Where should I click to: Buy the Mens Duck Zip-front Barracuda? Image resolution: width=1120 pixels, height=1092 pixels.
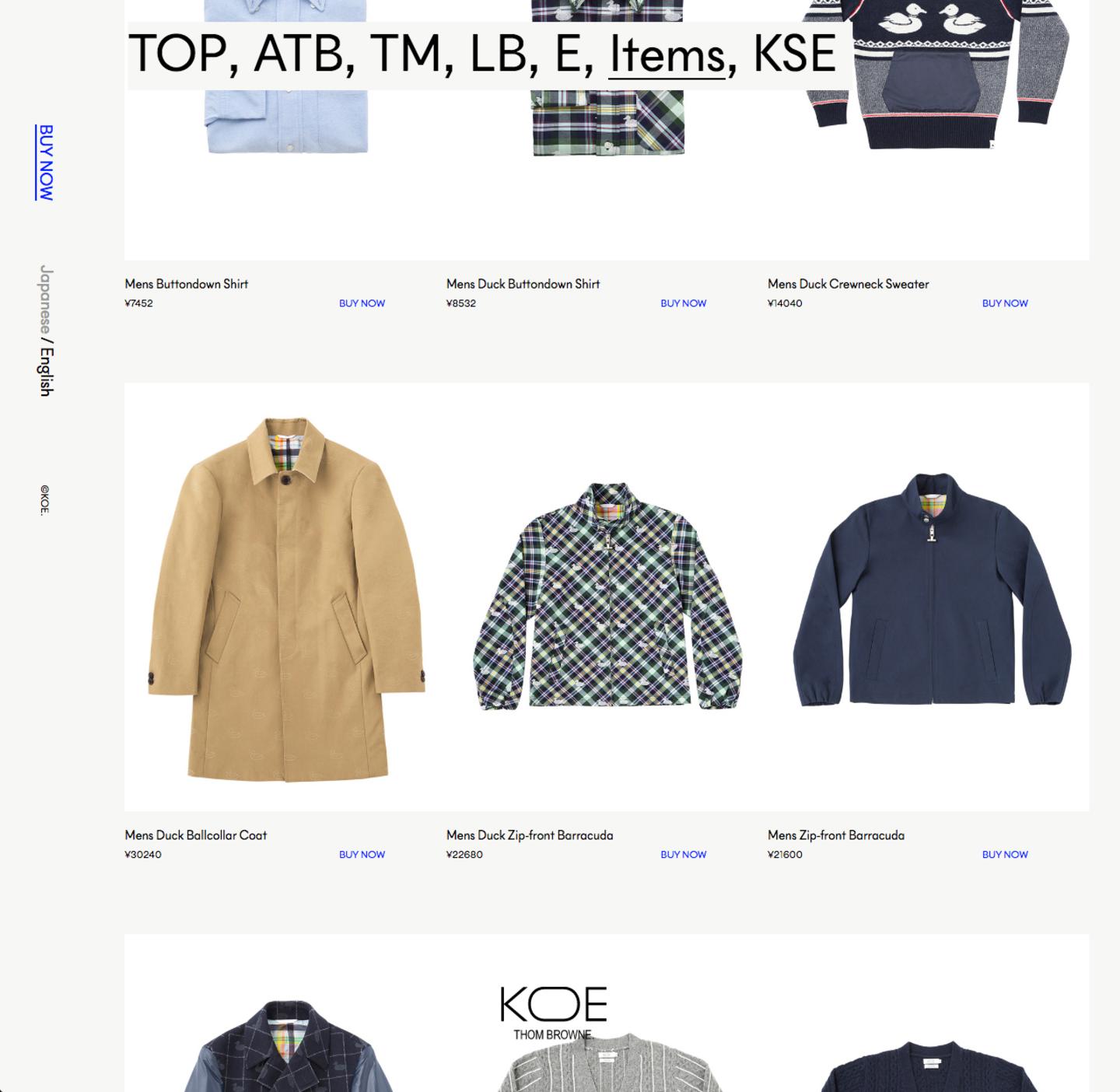pos(683,854)
